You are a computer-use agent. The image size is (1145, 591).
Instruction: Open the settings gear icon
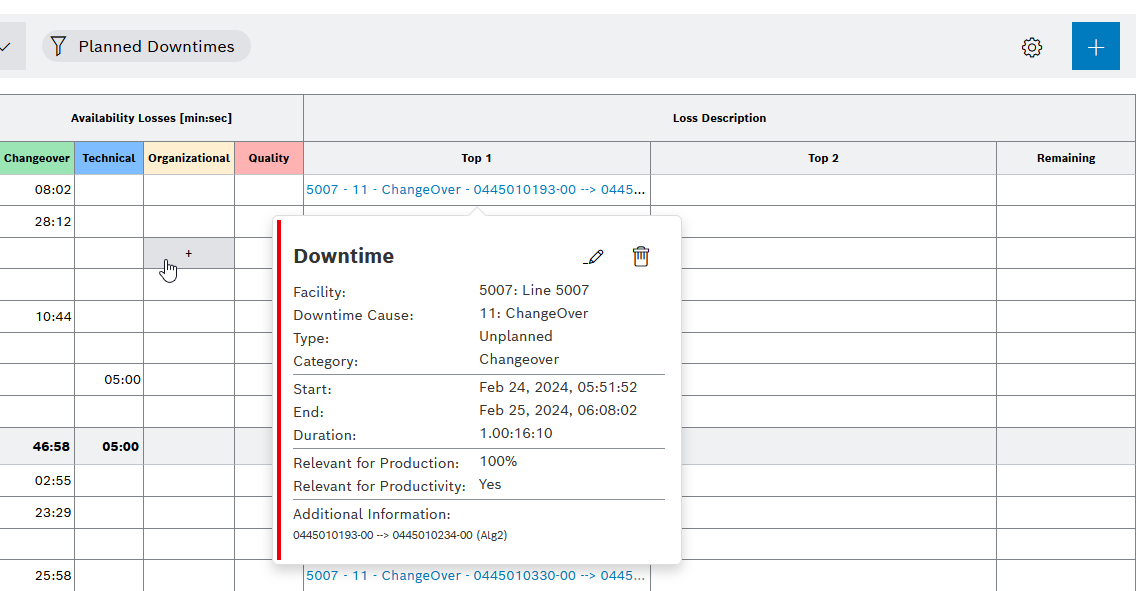[1031, 46]
